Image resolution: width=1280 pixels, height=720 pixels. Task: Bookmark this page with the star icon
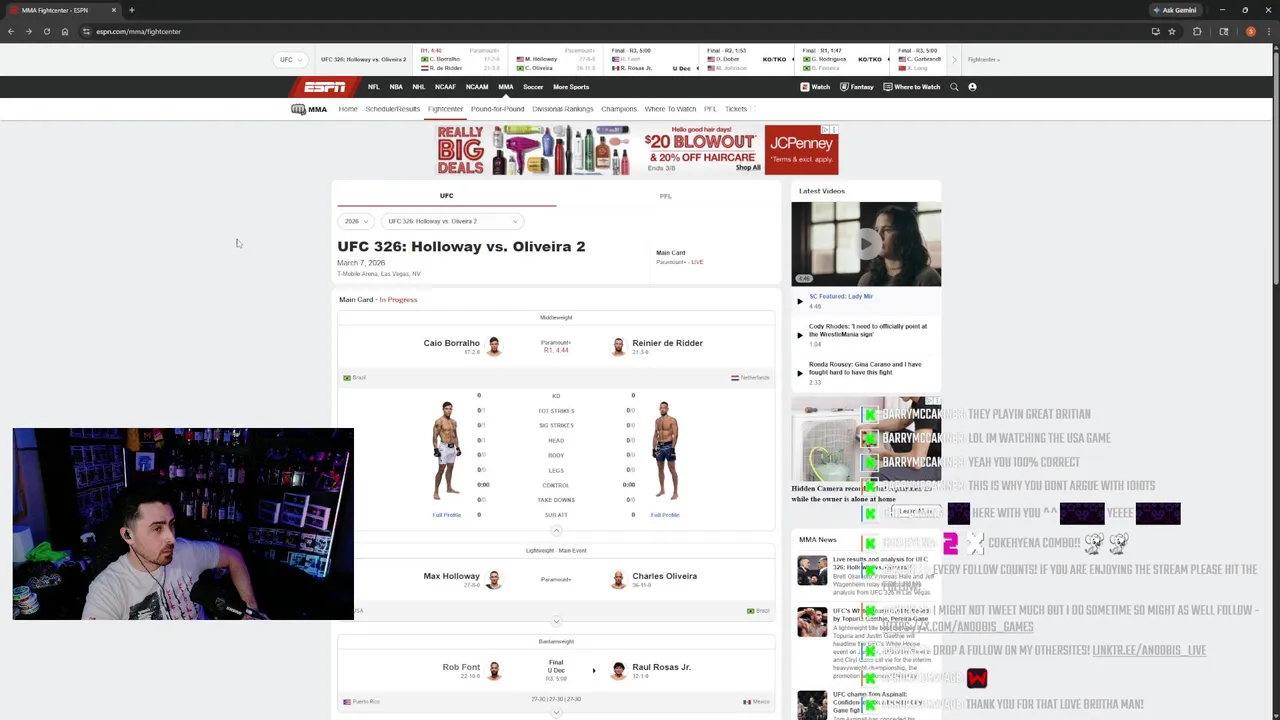tap(1172, 31)
